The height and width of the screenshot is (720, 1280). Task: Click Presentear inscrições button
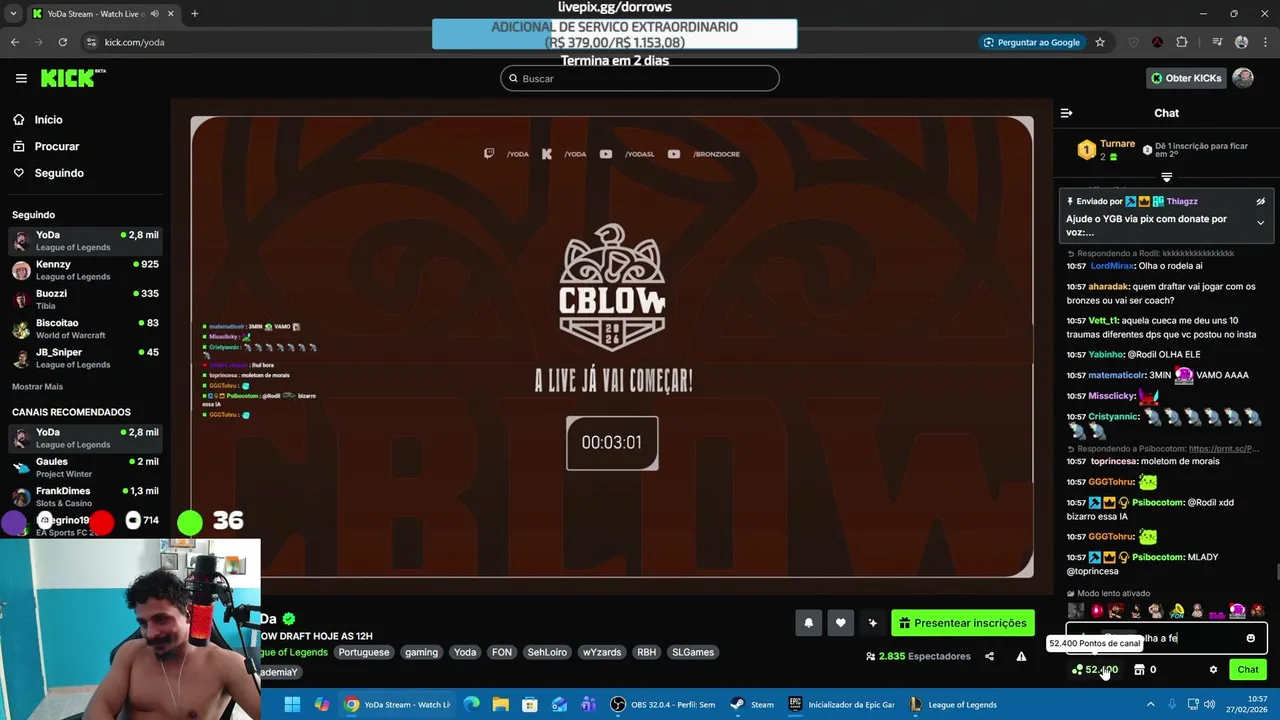point(962,623)
